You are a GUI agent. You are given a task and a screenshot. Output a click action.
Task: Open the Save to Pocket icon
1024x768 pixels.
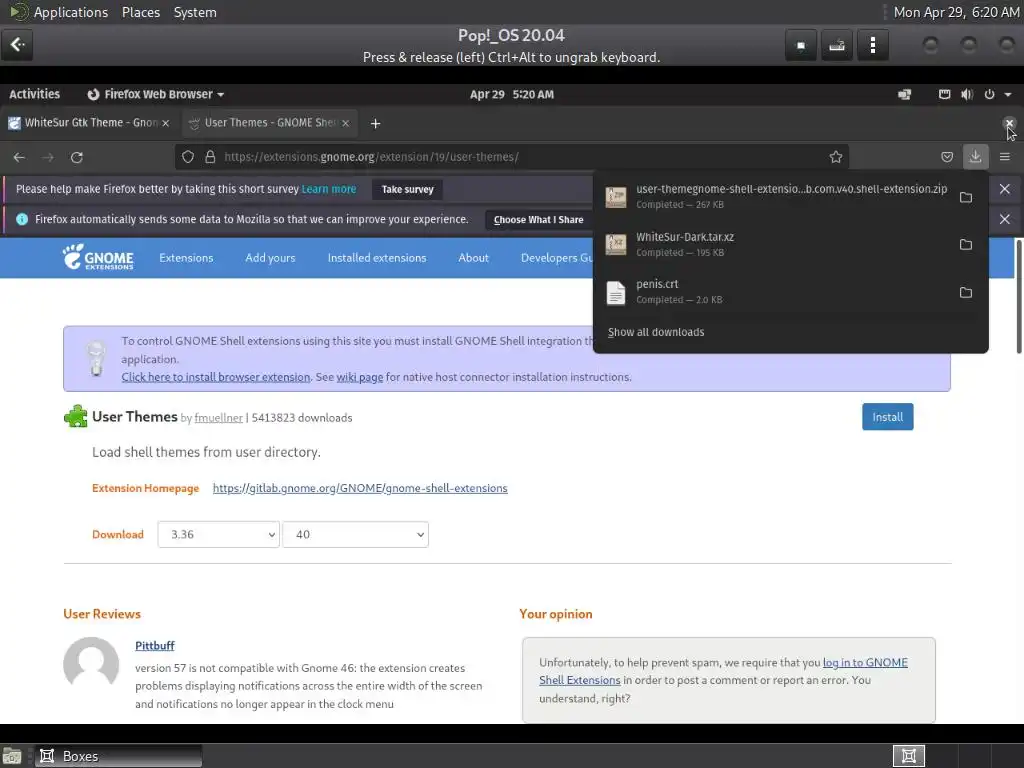click(946, 157)
